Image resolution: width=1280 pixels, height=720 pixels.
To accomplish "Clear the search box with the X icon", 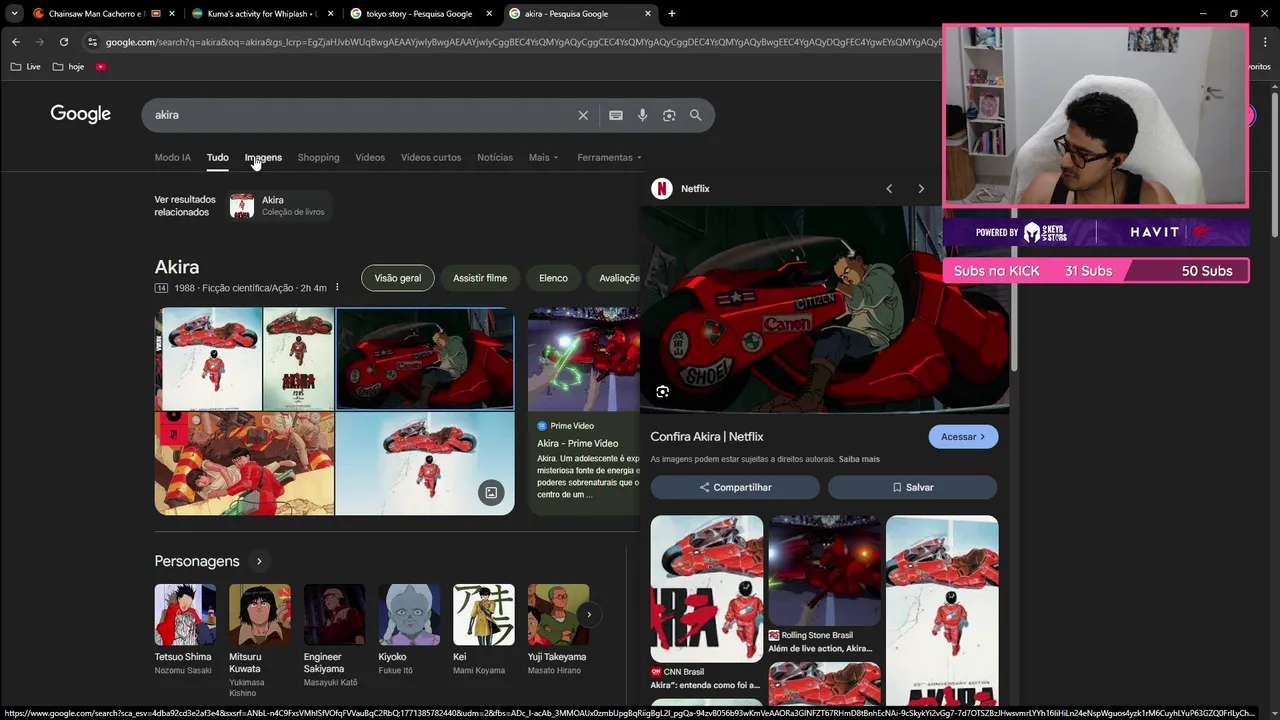I will [x=583, y=115].
